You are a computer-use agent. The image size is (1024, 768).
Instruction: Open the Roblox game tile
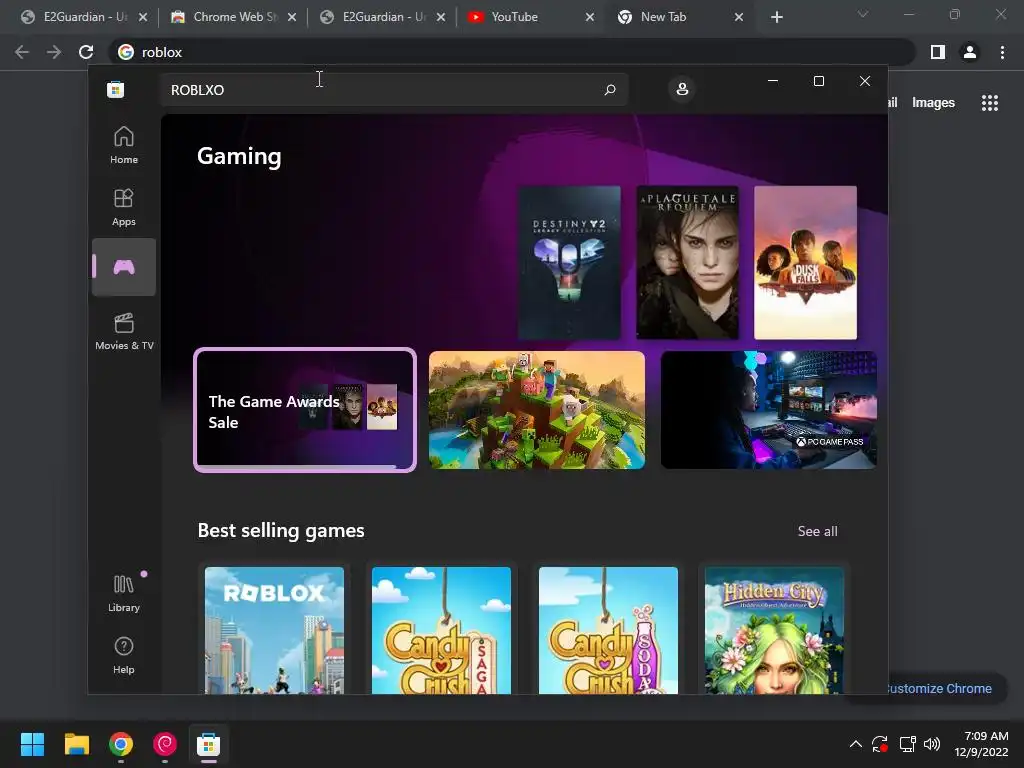(x=274, y=630)
